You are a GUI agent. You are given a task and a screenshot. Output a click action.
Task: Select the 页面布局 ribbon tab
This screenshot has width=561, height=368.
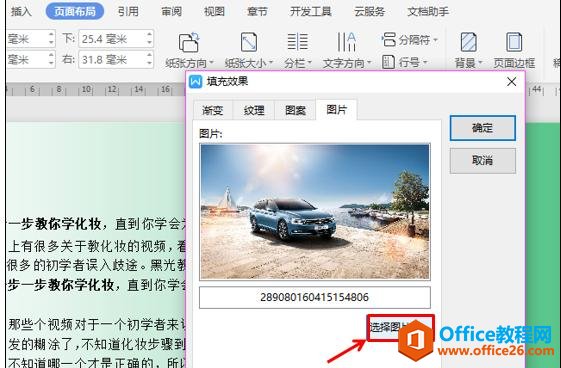coord(75,12)
